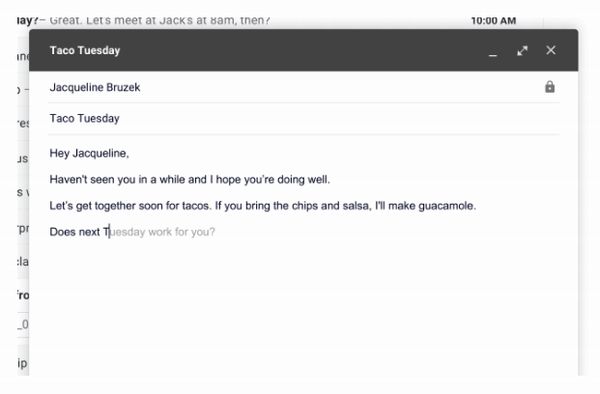Place the cursor after 'Does next T'
The width and height of the screenshot is (600, 394).
tap(109, 232)
